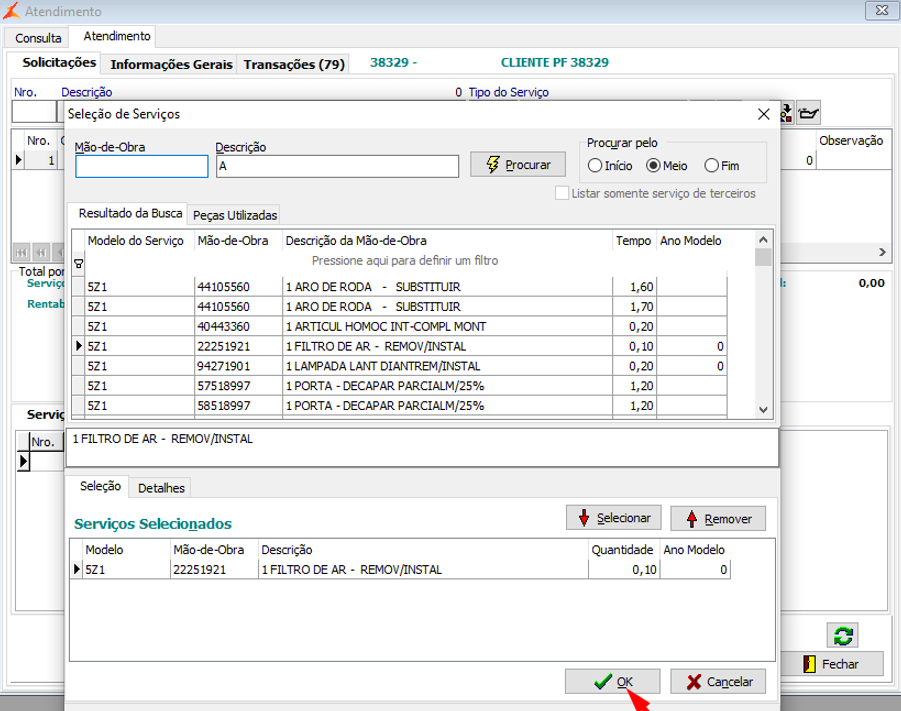Image resolution: width=901 pixels, height=711 pixels.
Task: Open the Detalhes tab
Action: pyautogui.click(x=162, y=488)
